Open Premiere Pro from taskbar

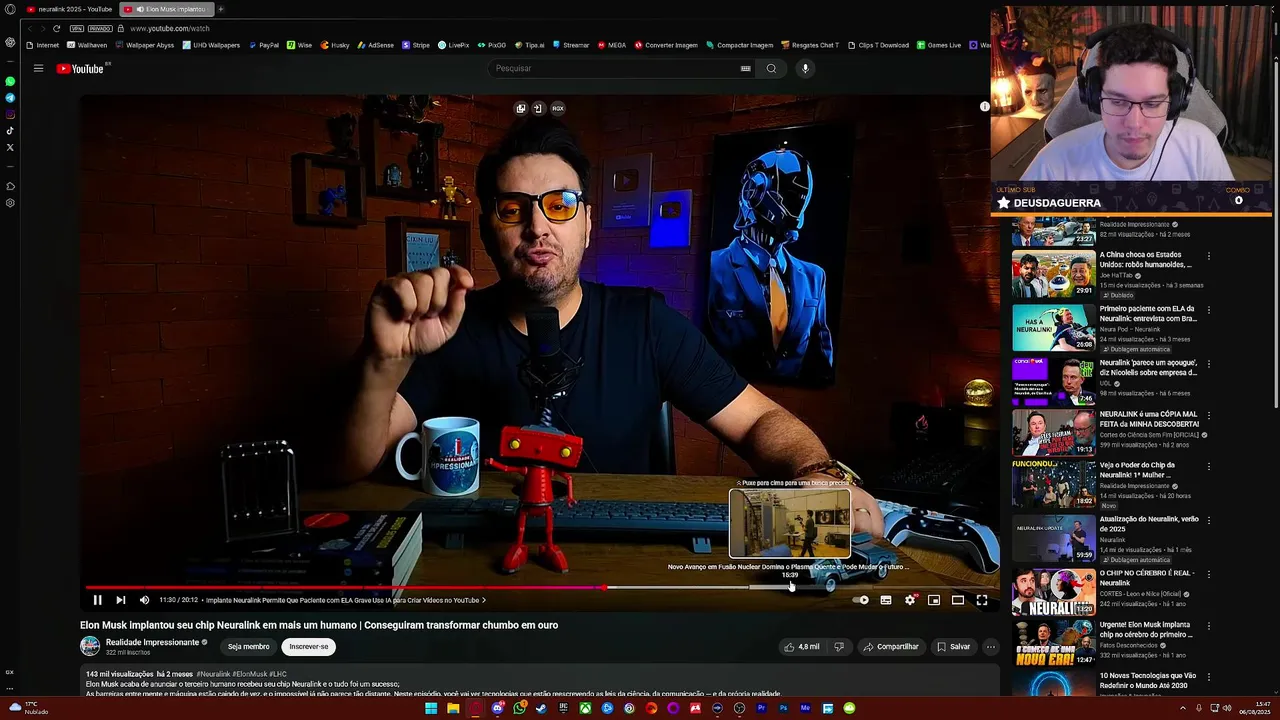click(x=761, y=708)
